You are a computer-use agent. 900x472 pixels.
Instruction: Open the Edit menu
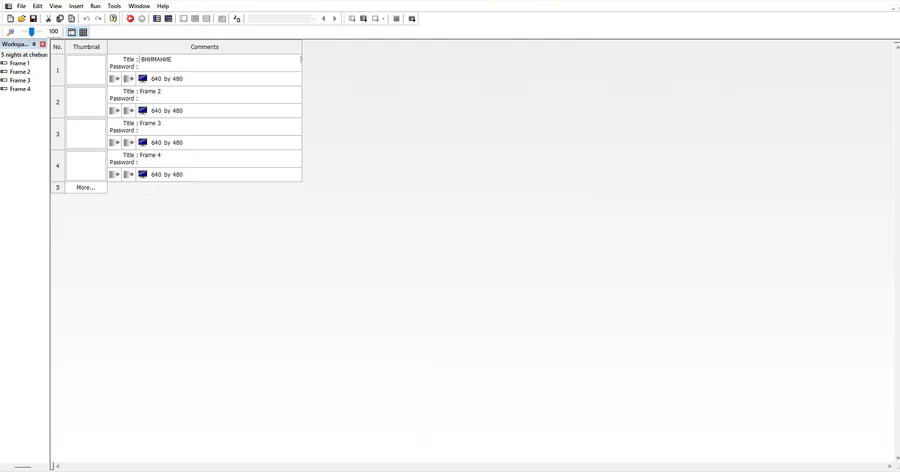pyautogui.click(x=37, y=6)
